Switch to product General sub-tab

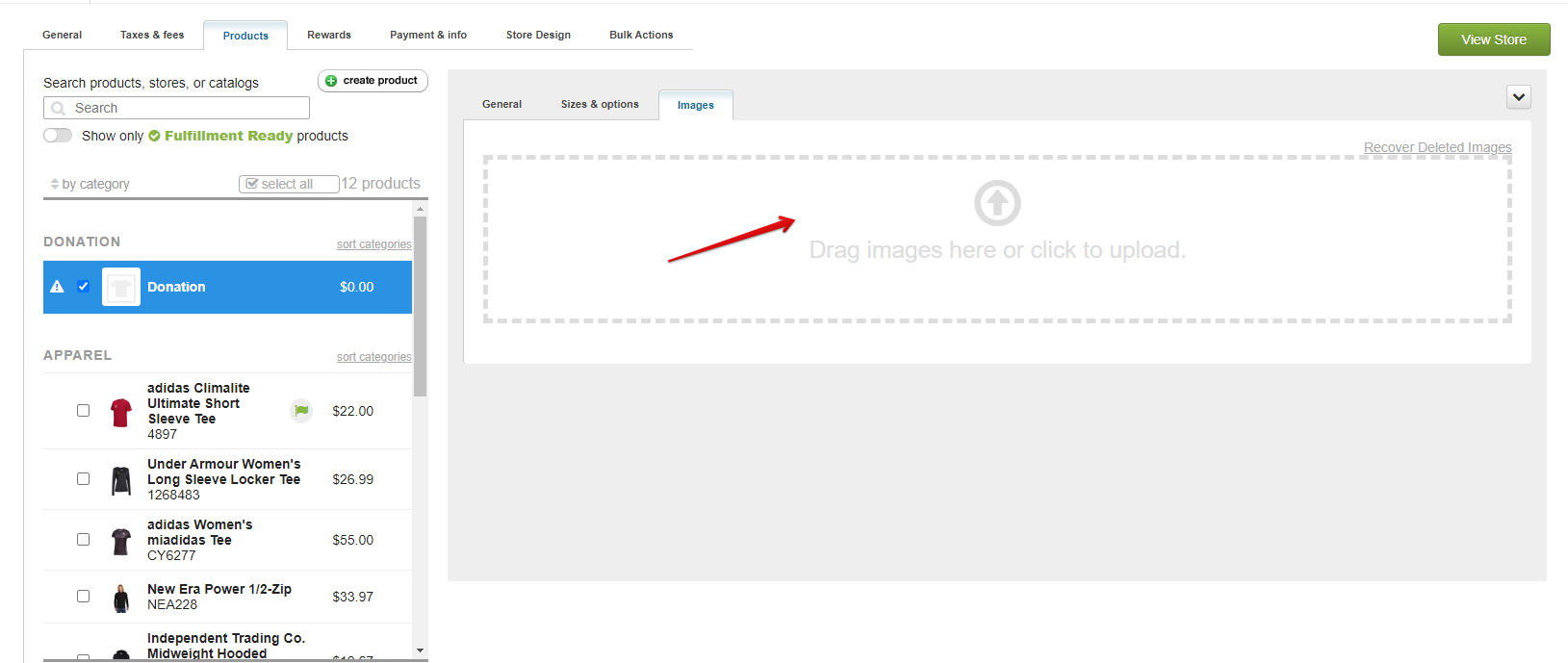point(501,104)
